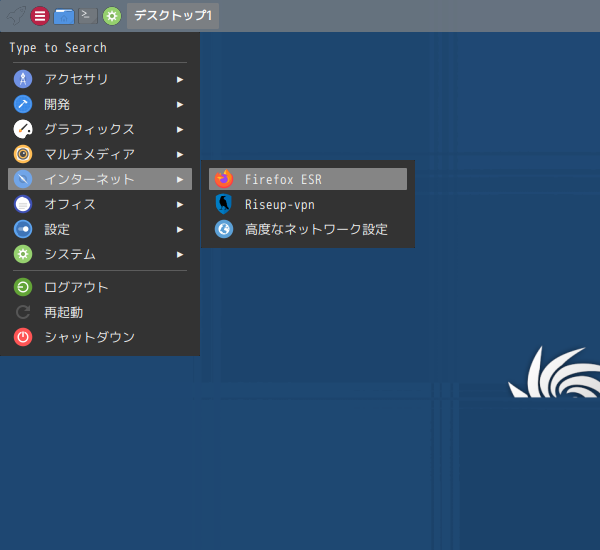Click the オフィス document icon
Viewport: 600px width, 550px height.
(x=23, y=204)
